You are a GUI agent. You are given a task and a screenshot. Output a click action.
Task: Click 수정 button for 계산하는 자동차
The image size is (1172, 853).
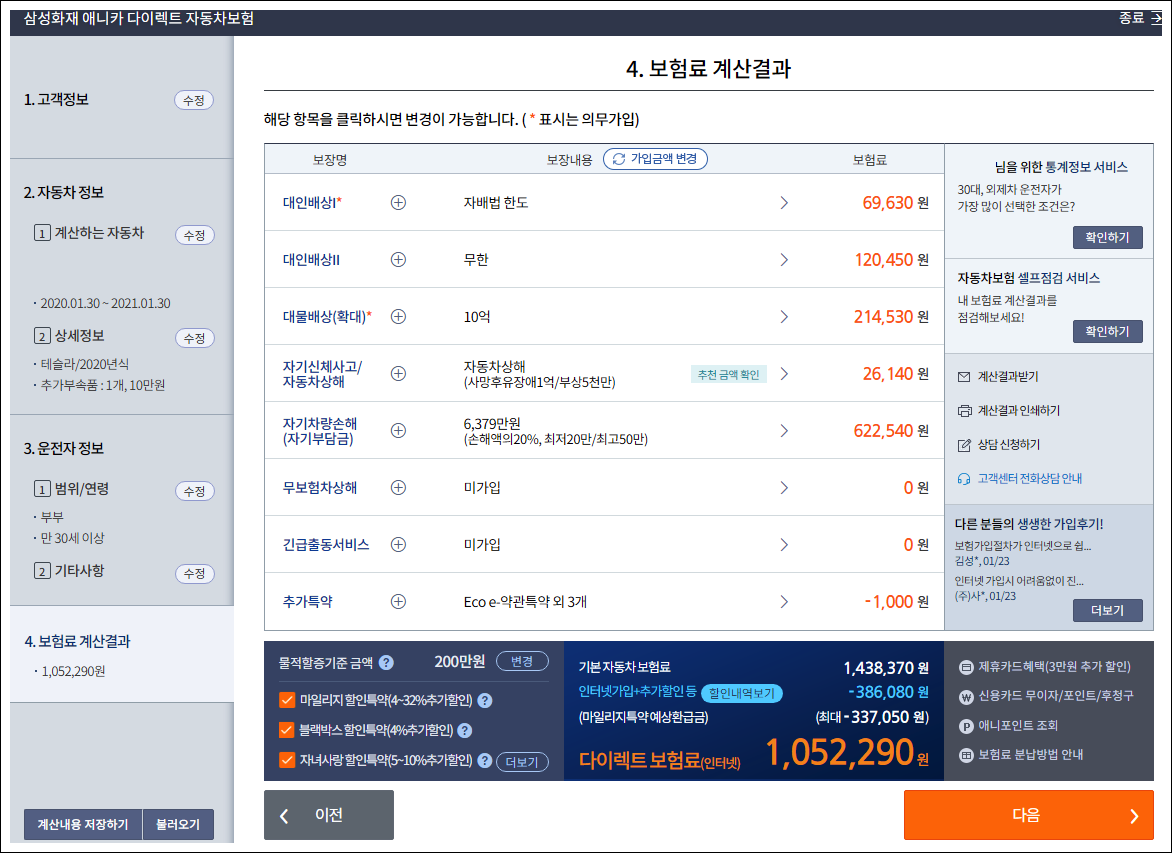[x=194, y=235]
